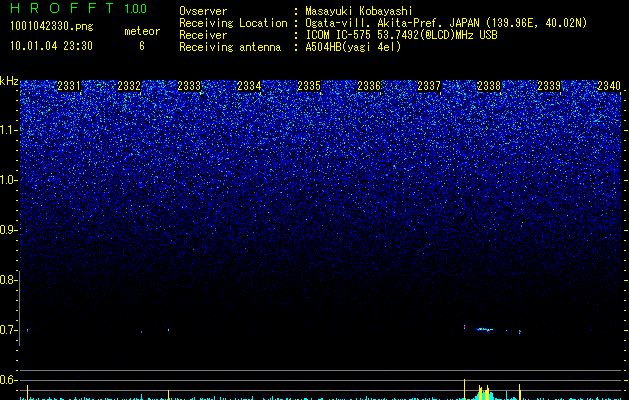Screen dimensions: 629x400
Task: Select the filename 1001042330.png
Action: 52,26
